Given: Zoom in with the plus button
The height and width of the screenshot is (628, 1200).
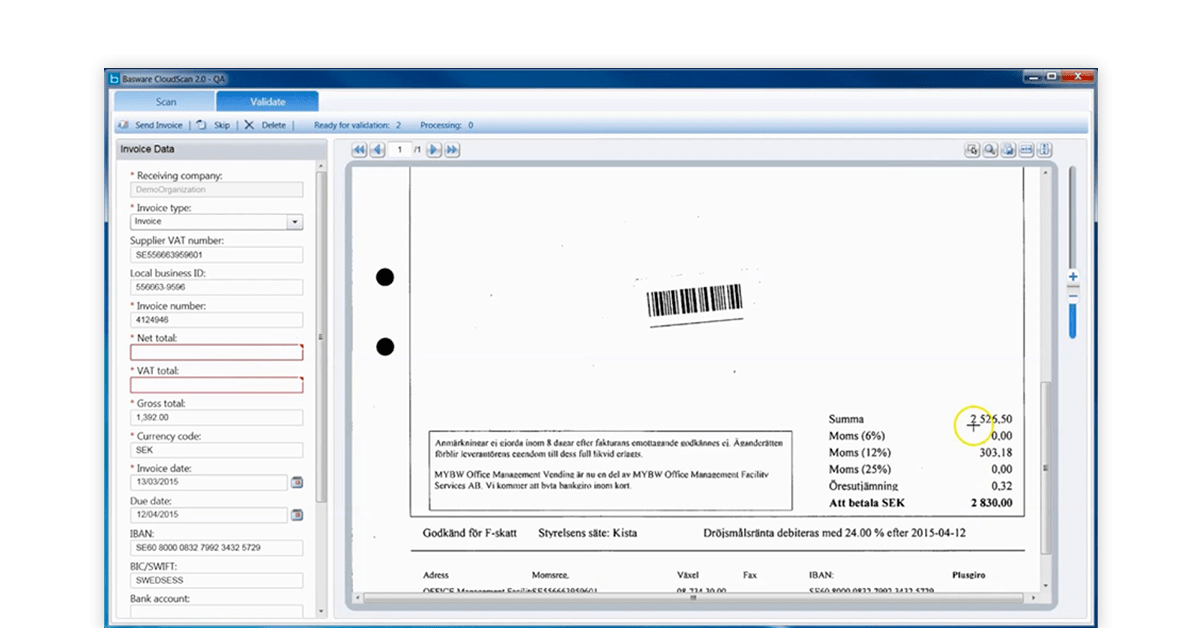Looking at the screenshot, I should coord(1073,276).
